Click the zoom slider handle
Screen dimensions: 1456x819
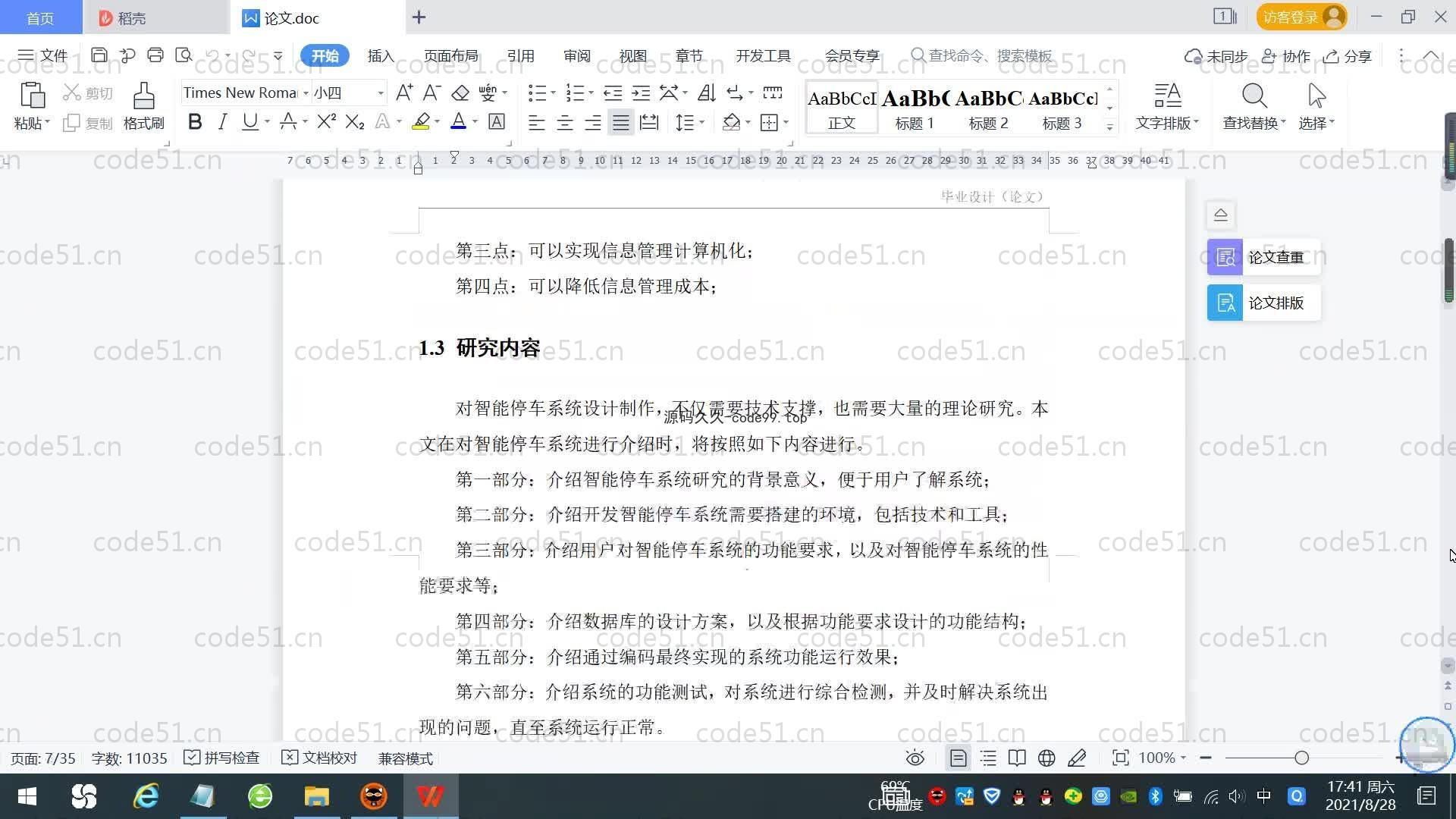(x=1301, y=758)
